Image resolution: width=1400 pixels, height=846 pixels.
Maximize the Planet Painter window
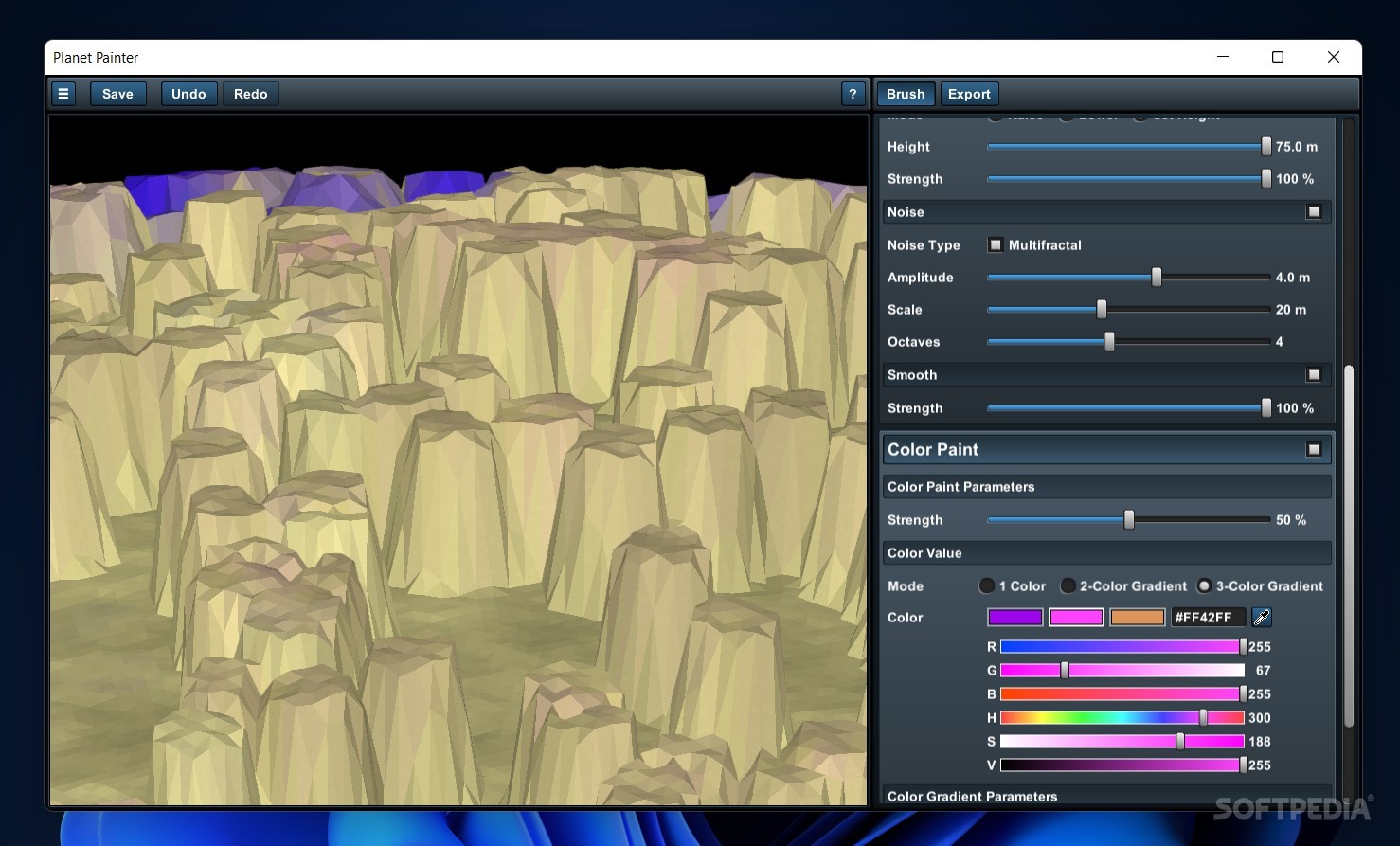1278,57
